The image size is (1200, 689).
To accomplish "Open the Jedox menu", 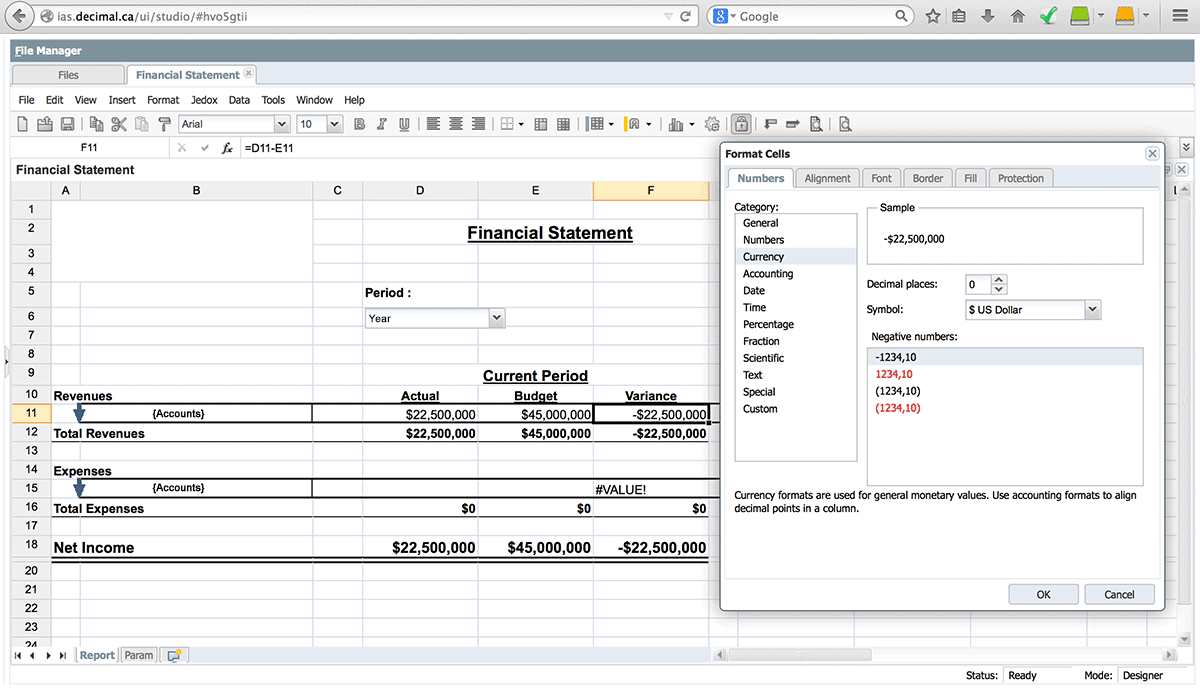I will 204,100.
